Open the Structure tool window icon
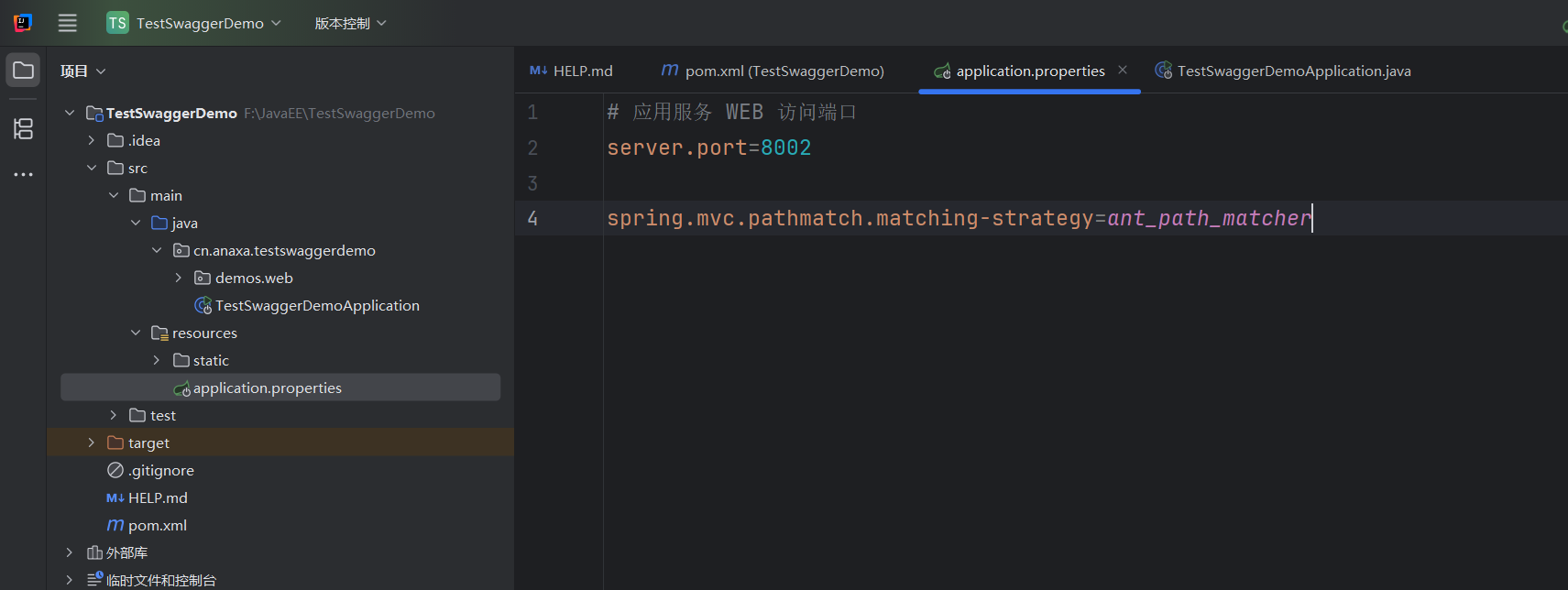This screenshot has width=1568, height=590. coord(24,128)
